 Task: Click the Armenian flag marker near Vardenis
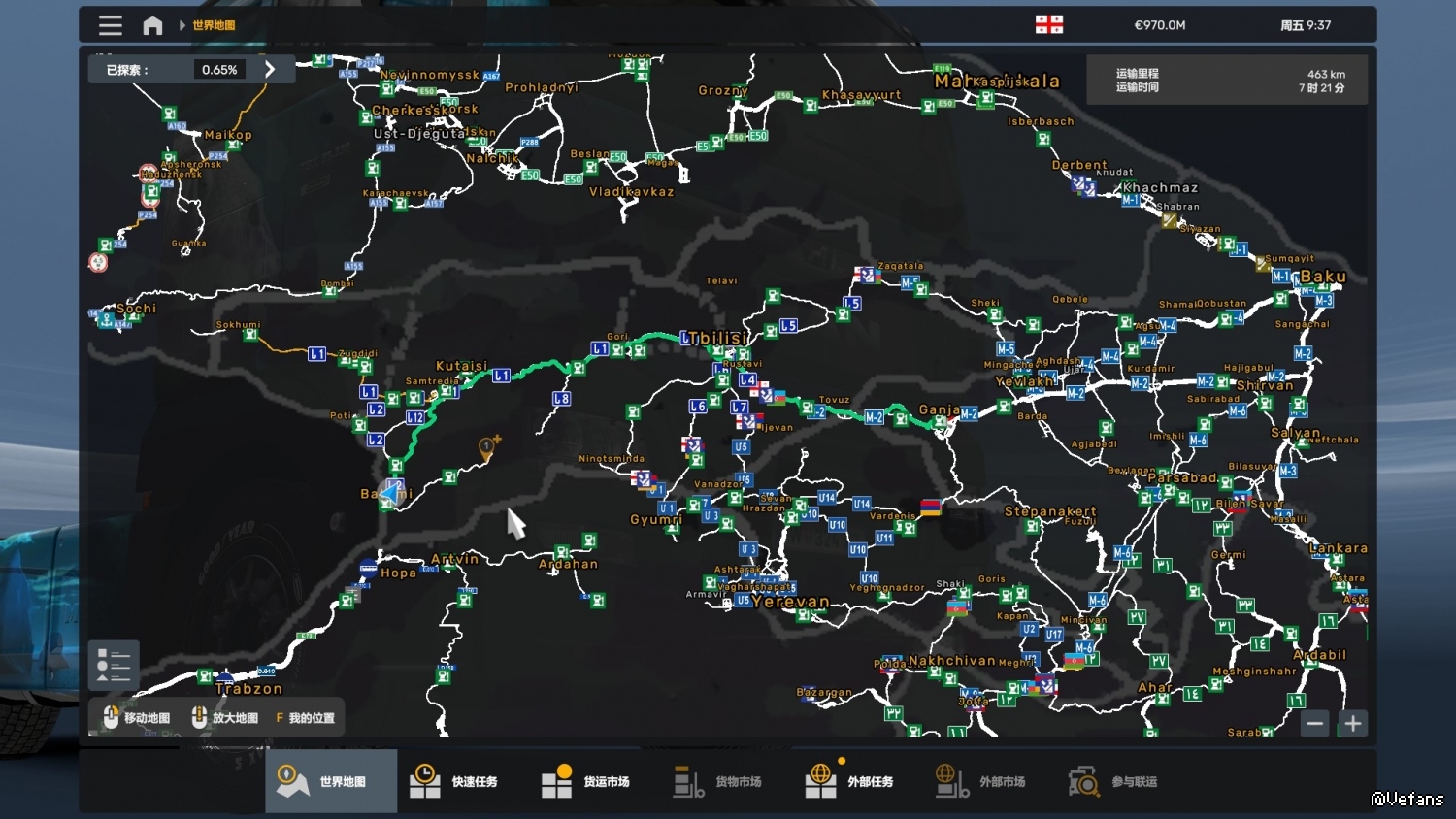(x=930, y=507)
